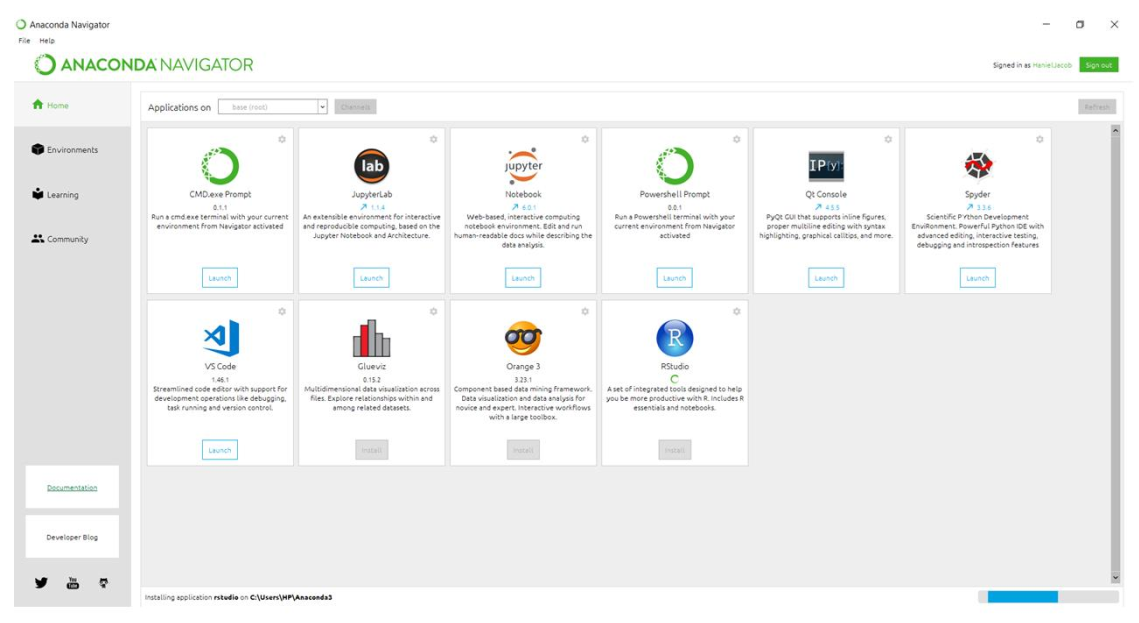
Task: Click the Jupyter Notebook logo icon
Action: click(523, 166)
